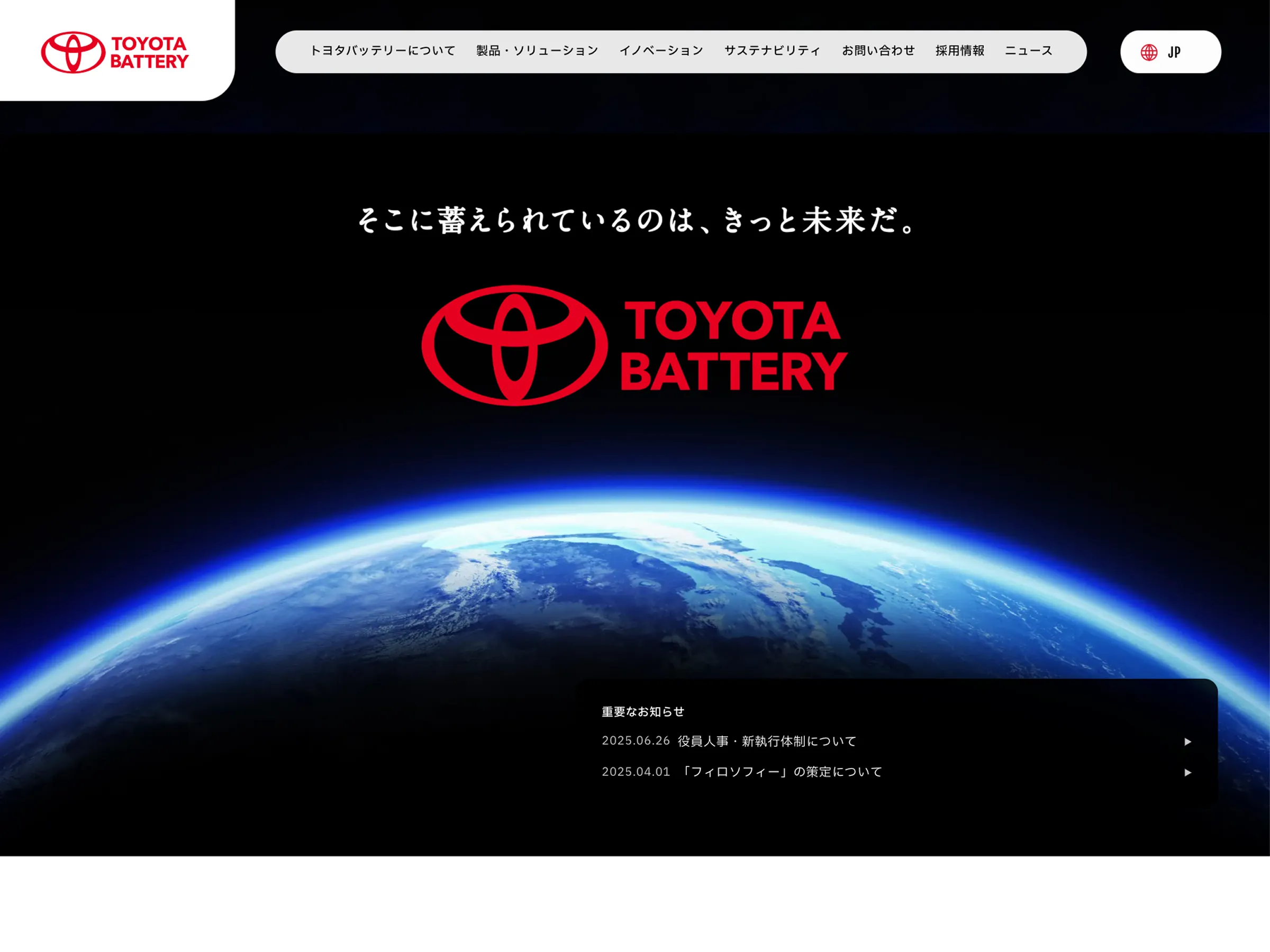Click the Toyota Battery logo in the header
Viewport: 1270px width, 952px height.
tap(115, 52)
